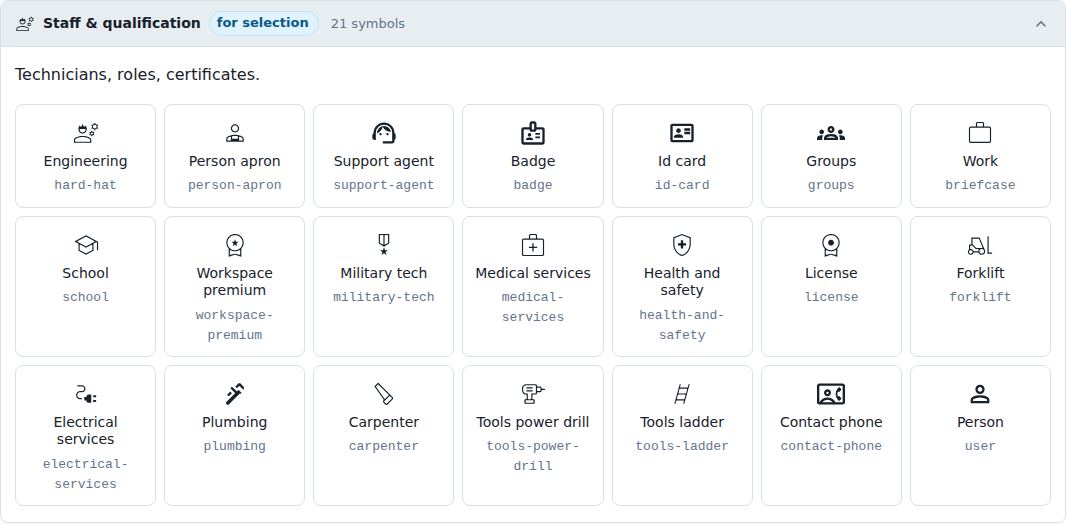Select the License ribbon icon
The image size is (1066, 524).
pyautogui.click(x=831, y=245)
